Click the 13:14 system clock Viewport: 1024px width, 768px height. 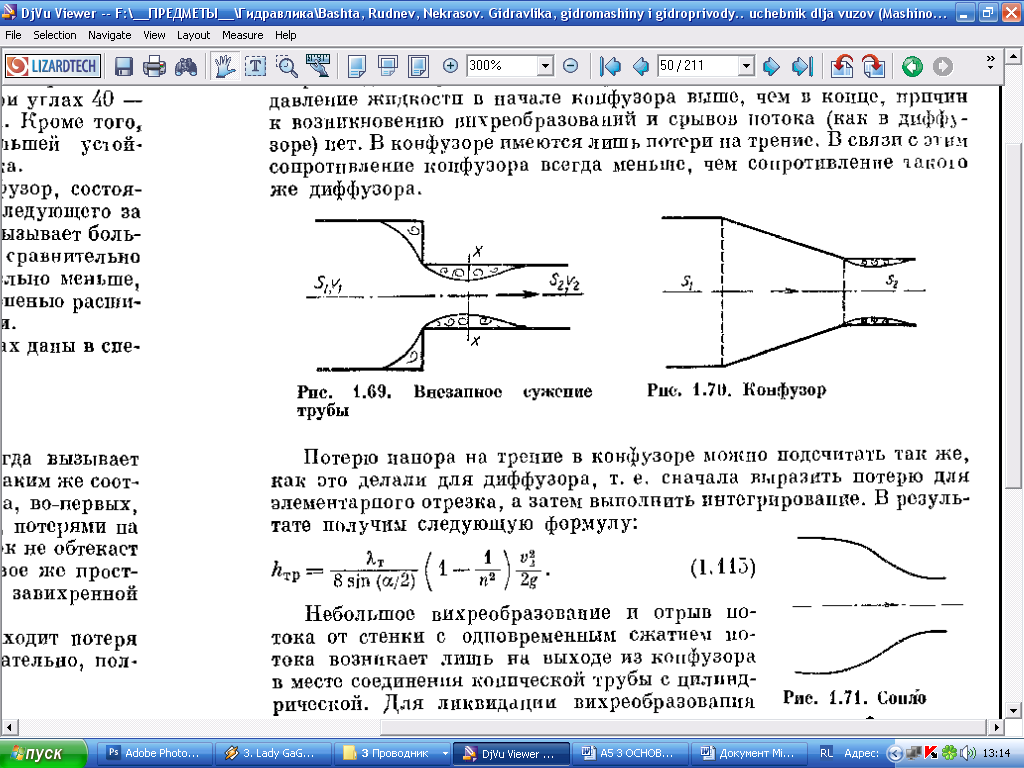click(x=996, y=753)
